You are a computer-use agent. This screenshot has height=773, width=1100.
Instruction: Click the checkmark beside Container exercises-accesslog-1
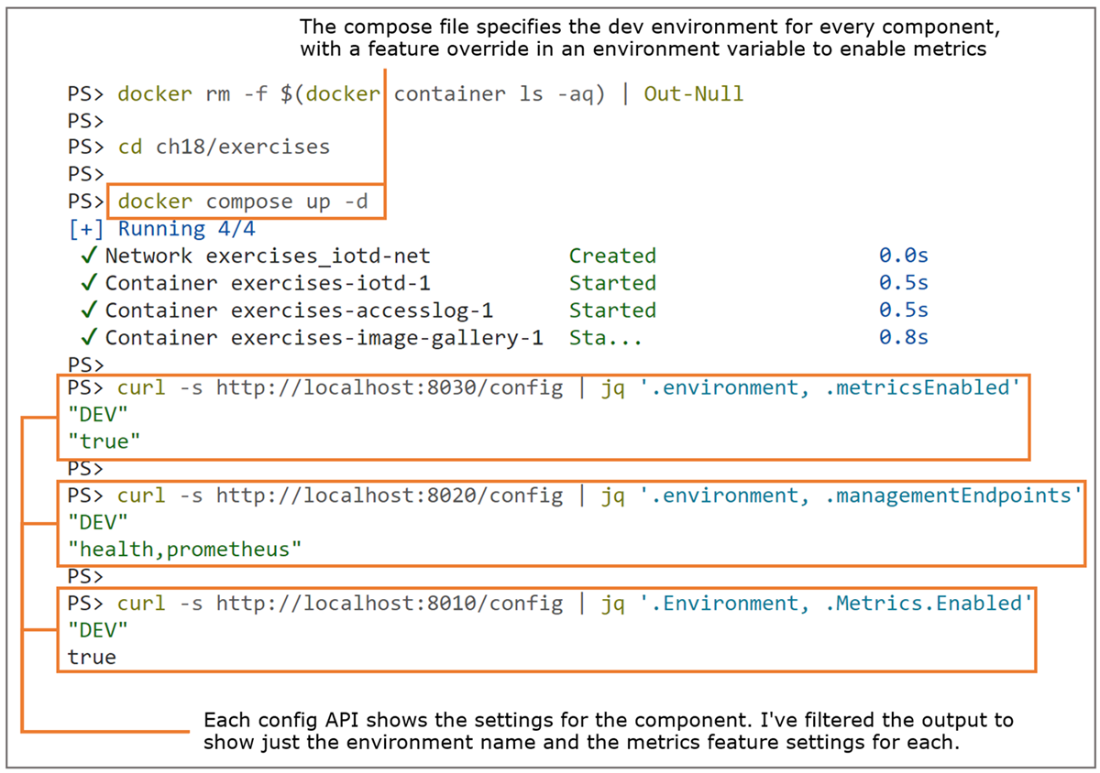click(88, 310)
